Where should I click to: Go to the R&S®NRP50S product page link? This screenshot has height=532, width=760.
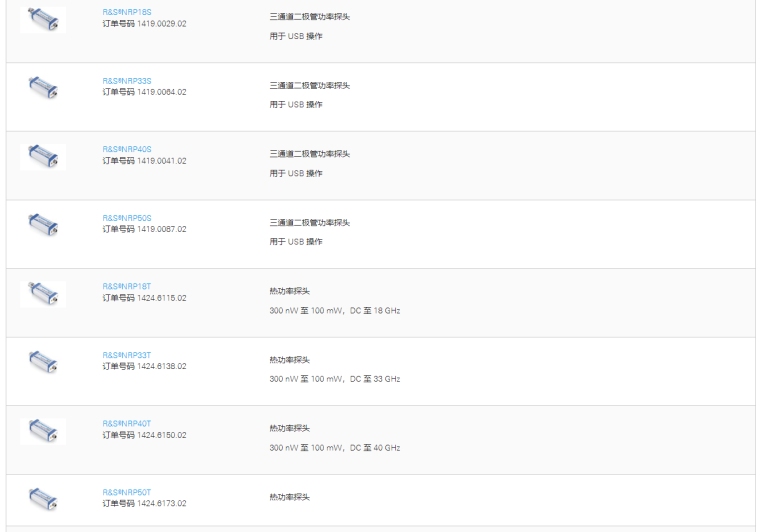(126, 218)
